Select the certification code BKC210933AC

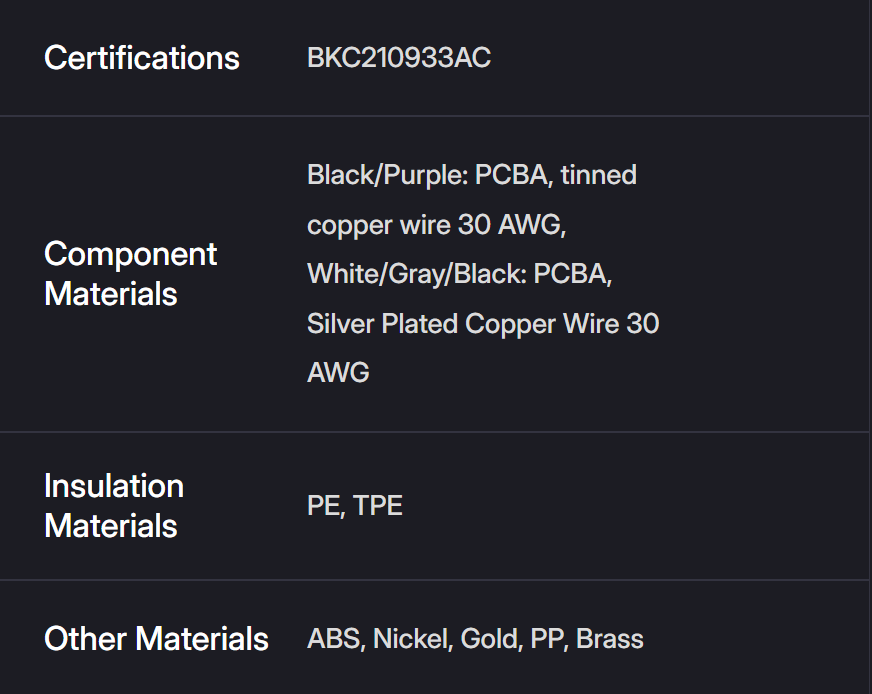point(399,58)
